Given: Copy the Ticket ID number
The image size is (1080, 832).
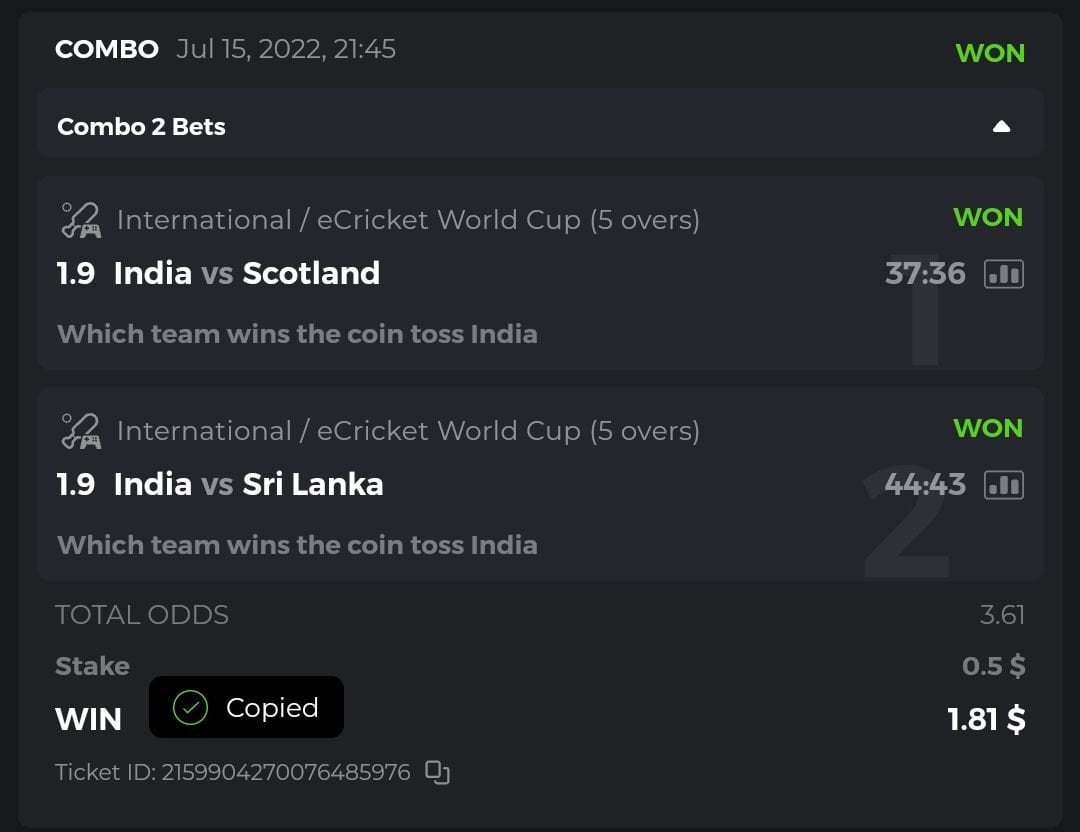Looking at the screenshot, I should click(437, 772).
